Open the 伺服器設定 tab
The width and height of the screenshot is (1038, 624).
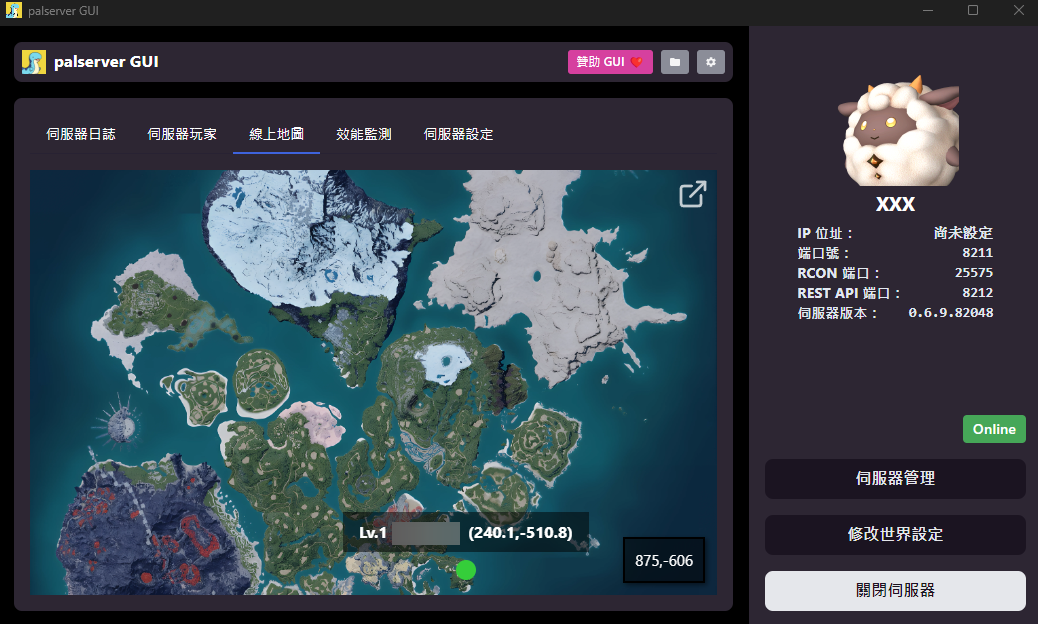pyautogui.click(x=458, y=134)
